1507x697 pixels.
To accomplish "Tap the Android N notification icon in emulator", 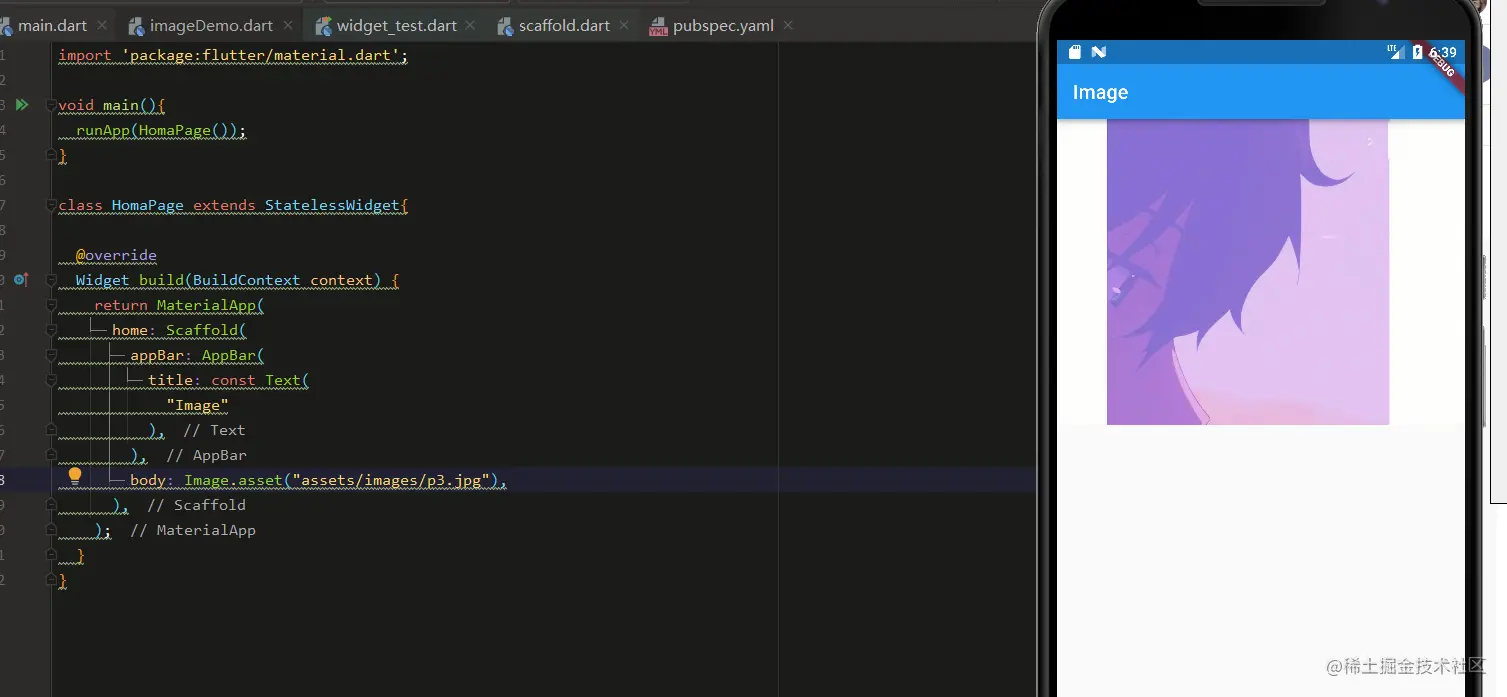I will pos(1099,52).
